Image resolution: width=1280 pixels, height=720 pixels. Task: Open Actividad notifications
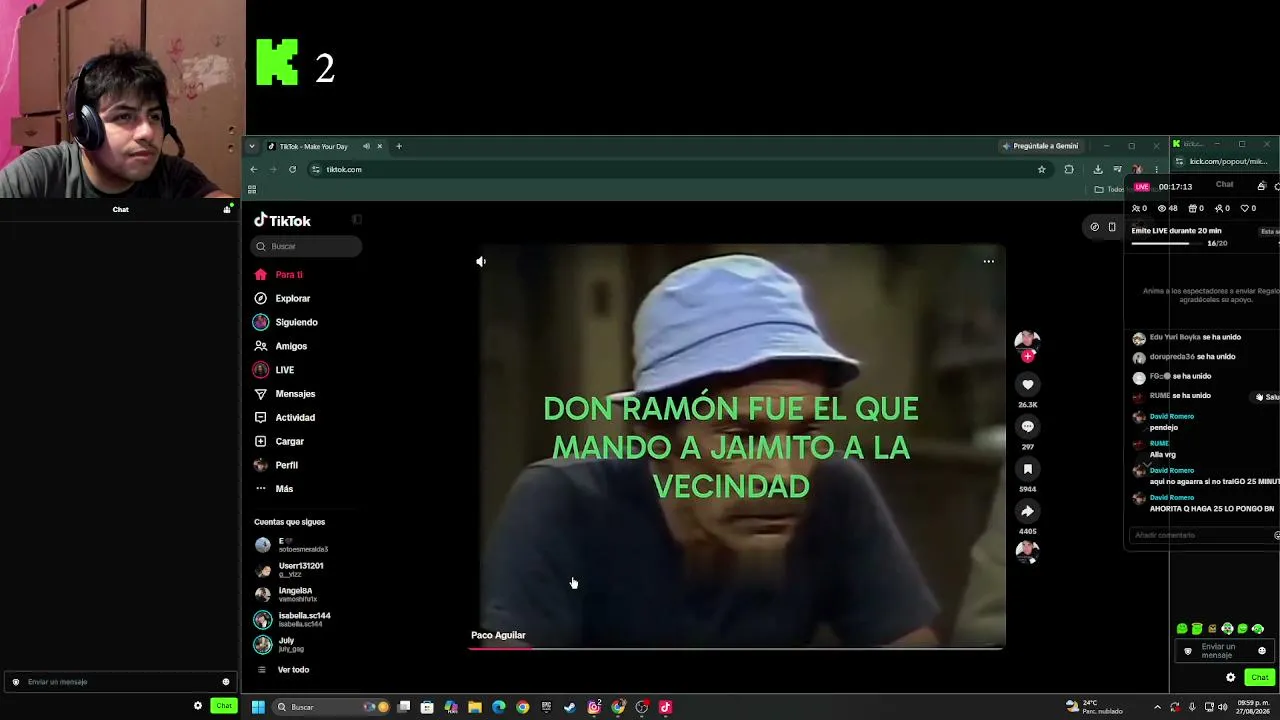click(285, 418)
